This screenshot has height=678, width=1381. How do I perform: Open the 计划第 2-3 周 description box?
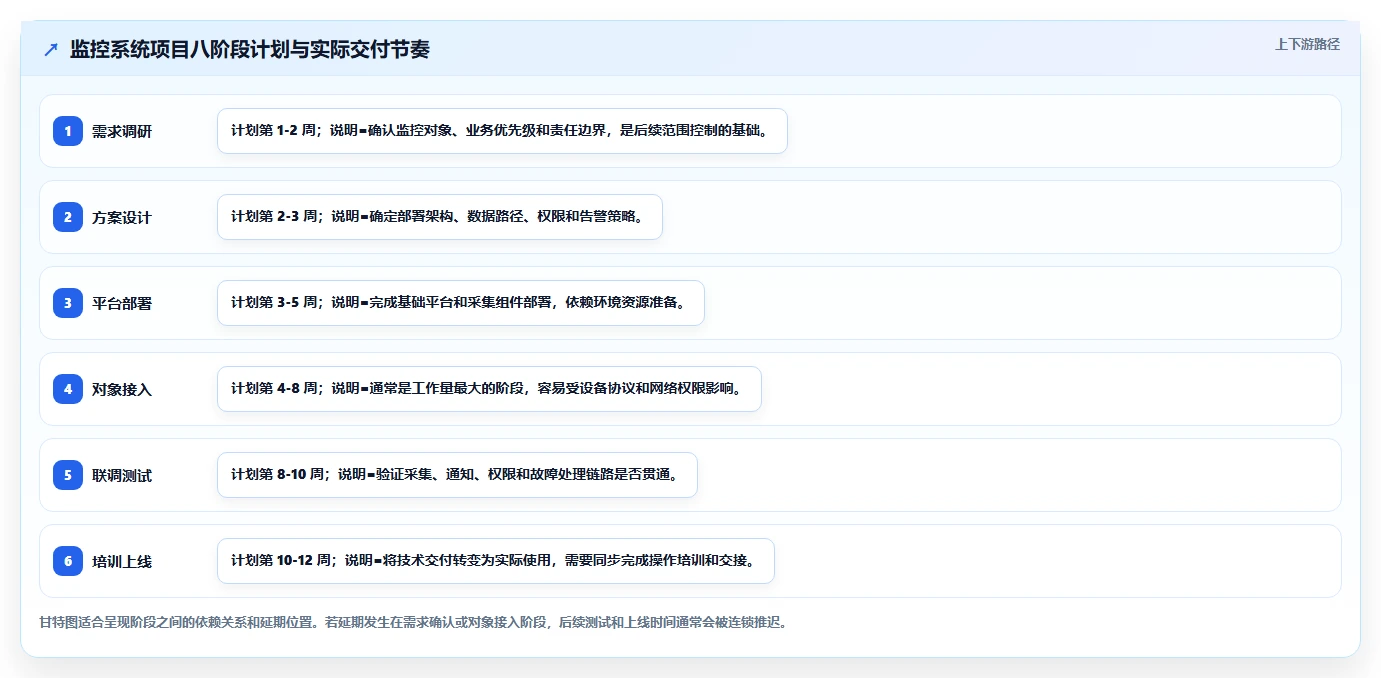pos(440,217)
